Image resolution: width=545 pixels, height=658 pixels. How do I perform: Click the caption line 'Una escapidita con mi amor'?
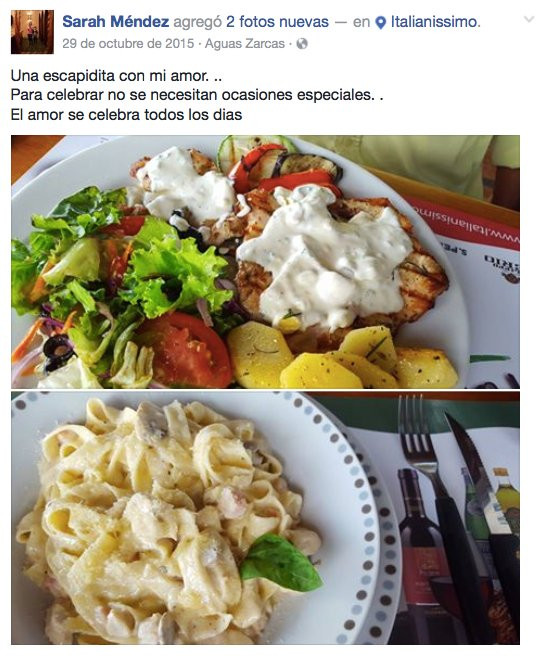116,76
